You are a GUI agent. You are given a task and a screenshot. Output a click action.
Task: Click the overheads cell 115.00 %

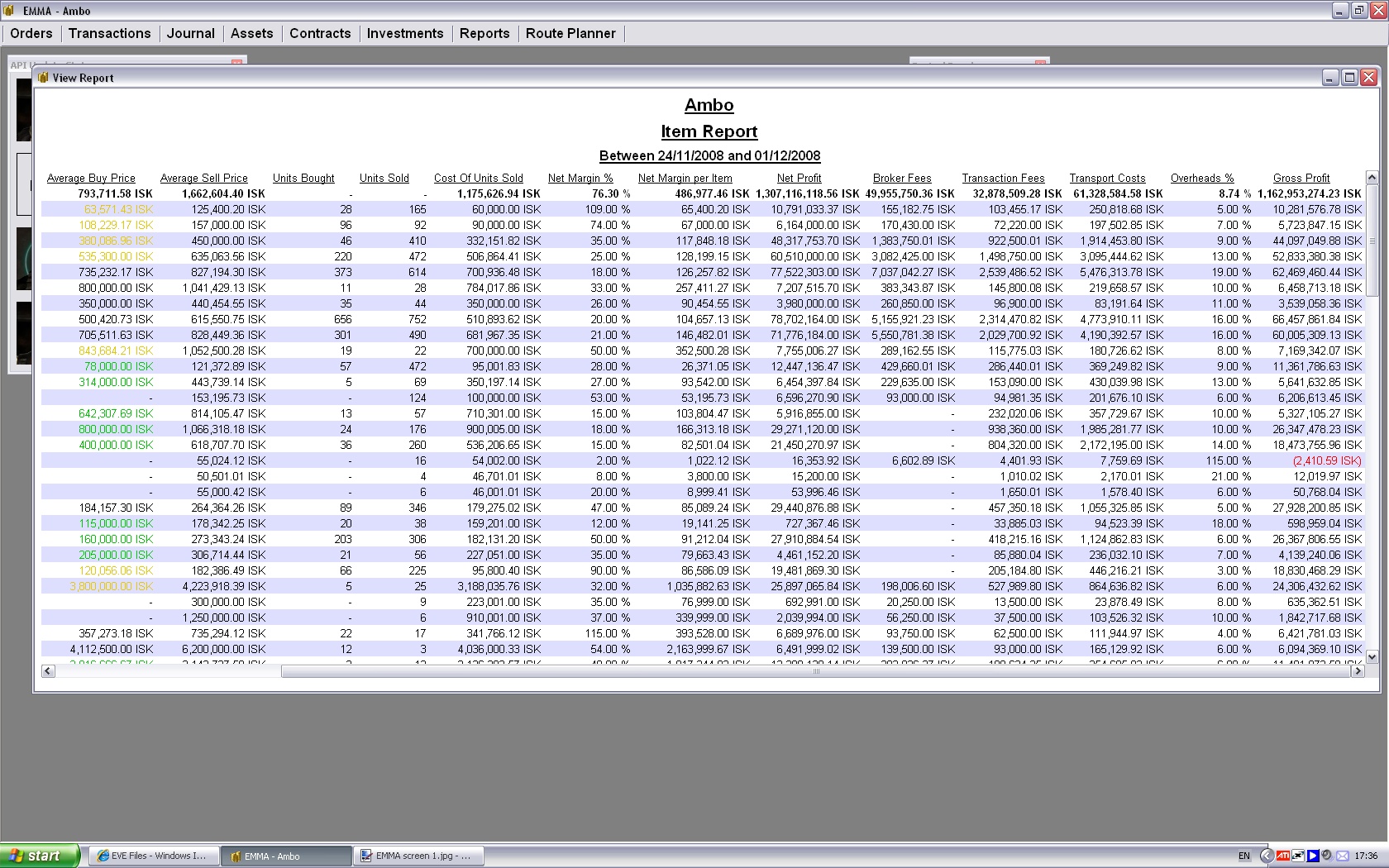point(1228,460)
